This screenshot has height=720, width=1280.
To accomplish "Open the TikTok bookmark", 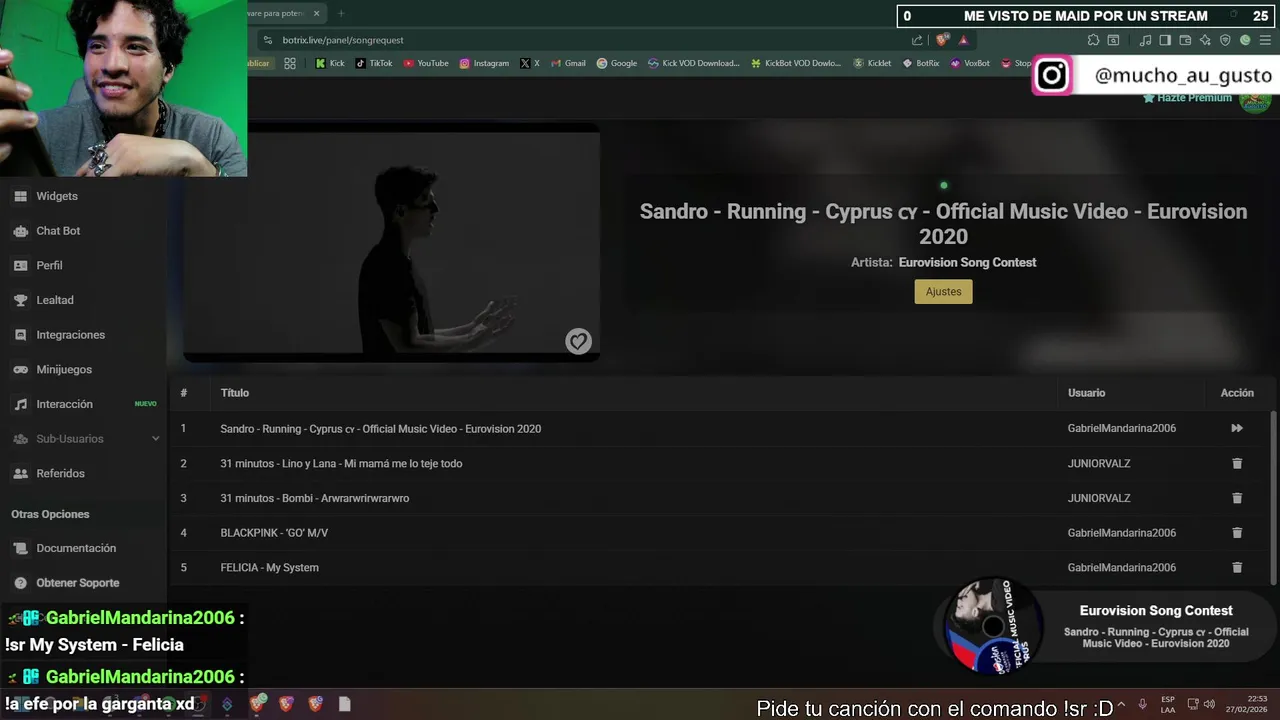I will click(374, 63).
